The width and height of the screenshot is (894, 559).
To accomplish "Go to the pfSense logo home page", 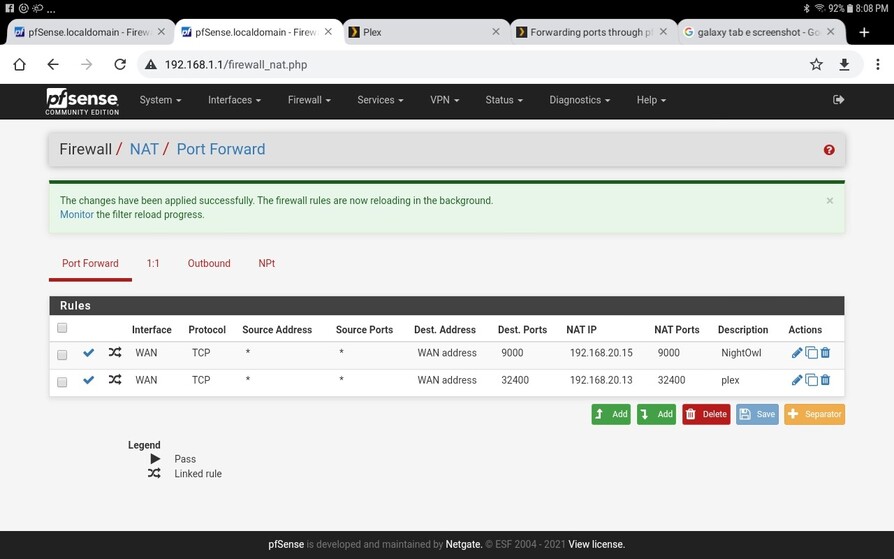I will point(82,102).
